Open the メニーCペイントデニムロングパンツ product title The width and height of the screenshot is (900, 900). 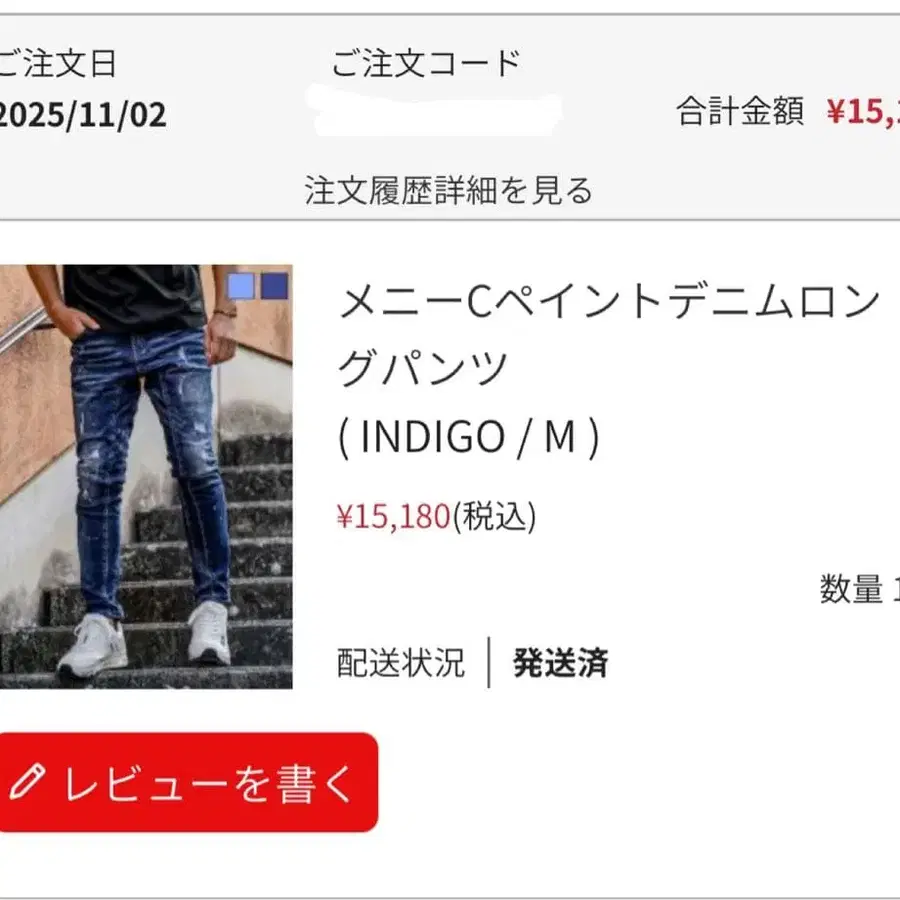608,335
